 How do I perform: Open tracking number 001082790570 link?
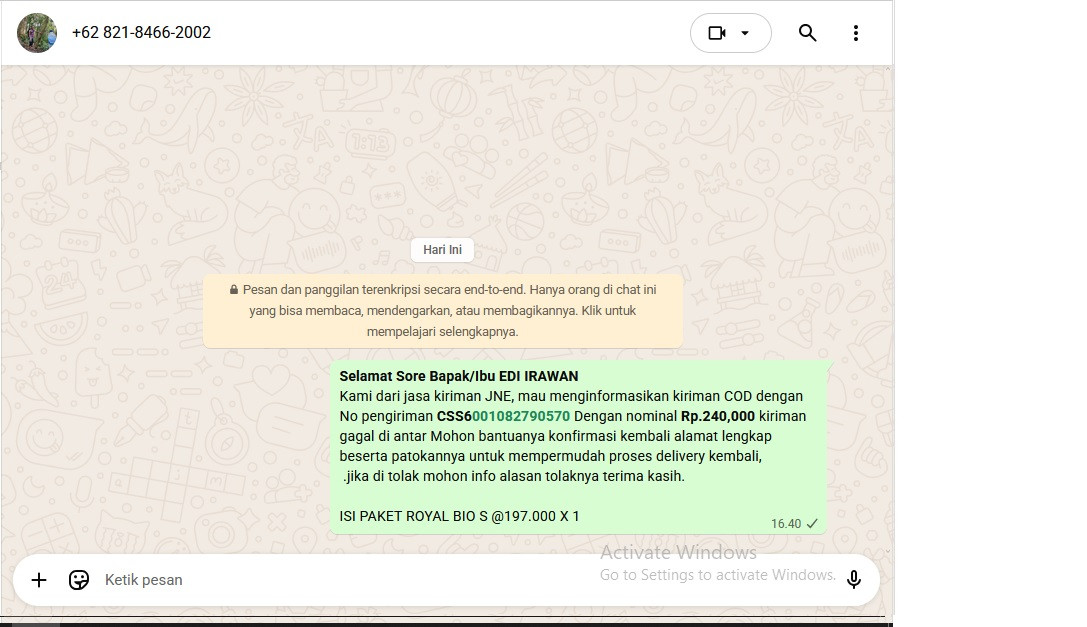tap(521, 416)
